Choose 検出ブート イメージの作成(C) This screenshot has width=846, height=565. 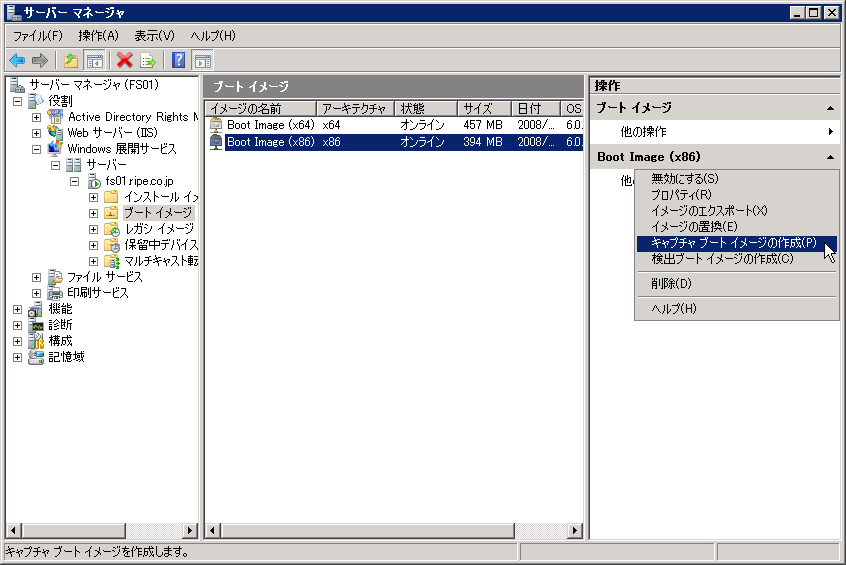[736, 259]
